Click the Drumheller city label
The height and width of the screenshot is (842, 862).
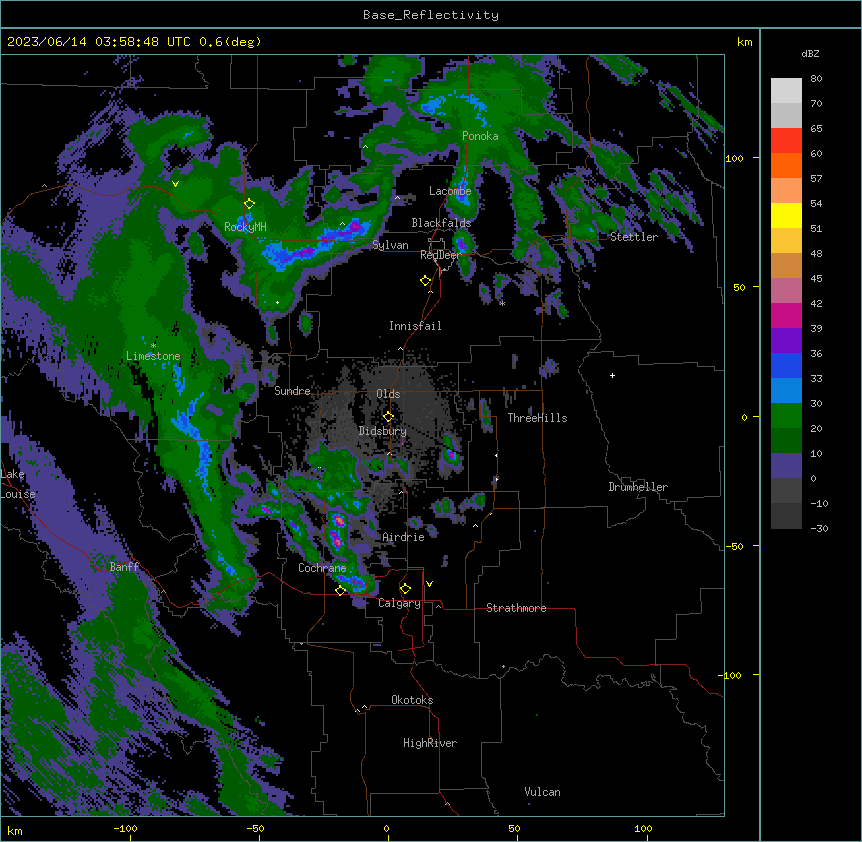tap(638, 487)
